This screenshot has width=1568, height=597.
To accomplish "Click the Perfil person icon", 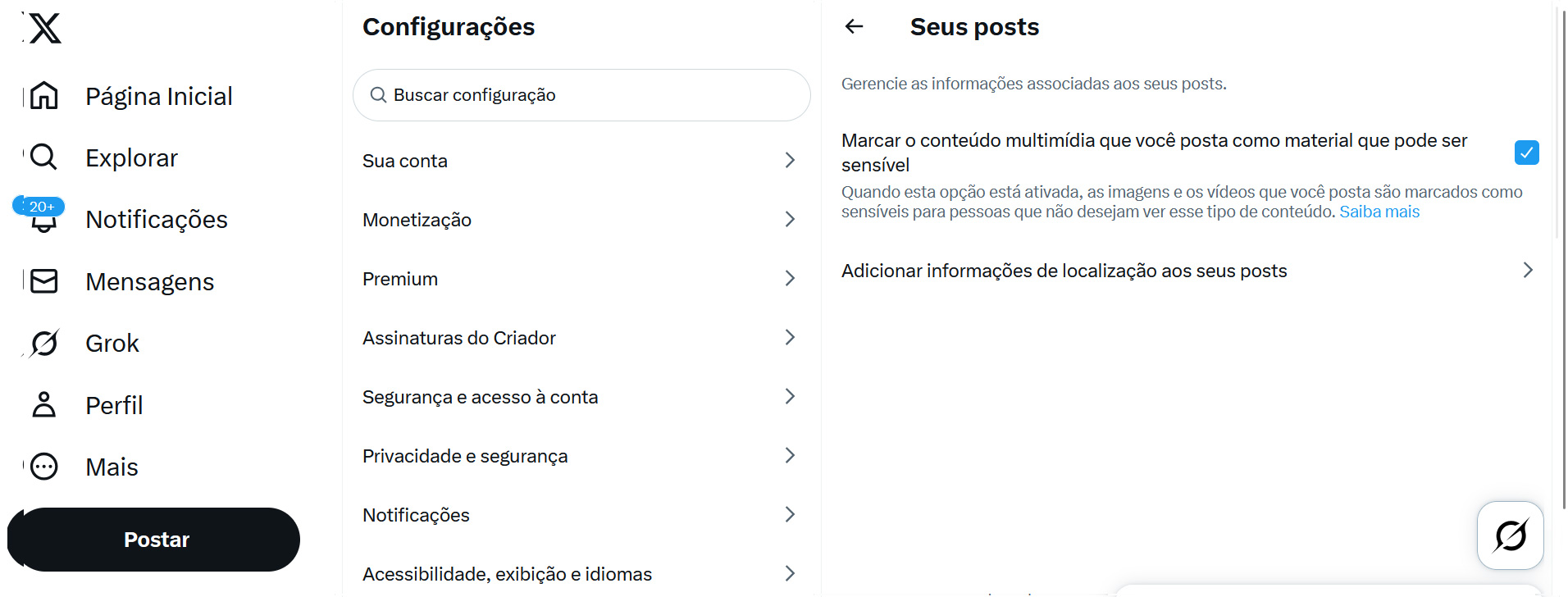I will pos(44,405).
